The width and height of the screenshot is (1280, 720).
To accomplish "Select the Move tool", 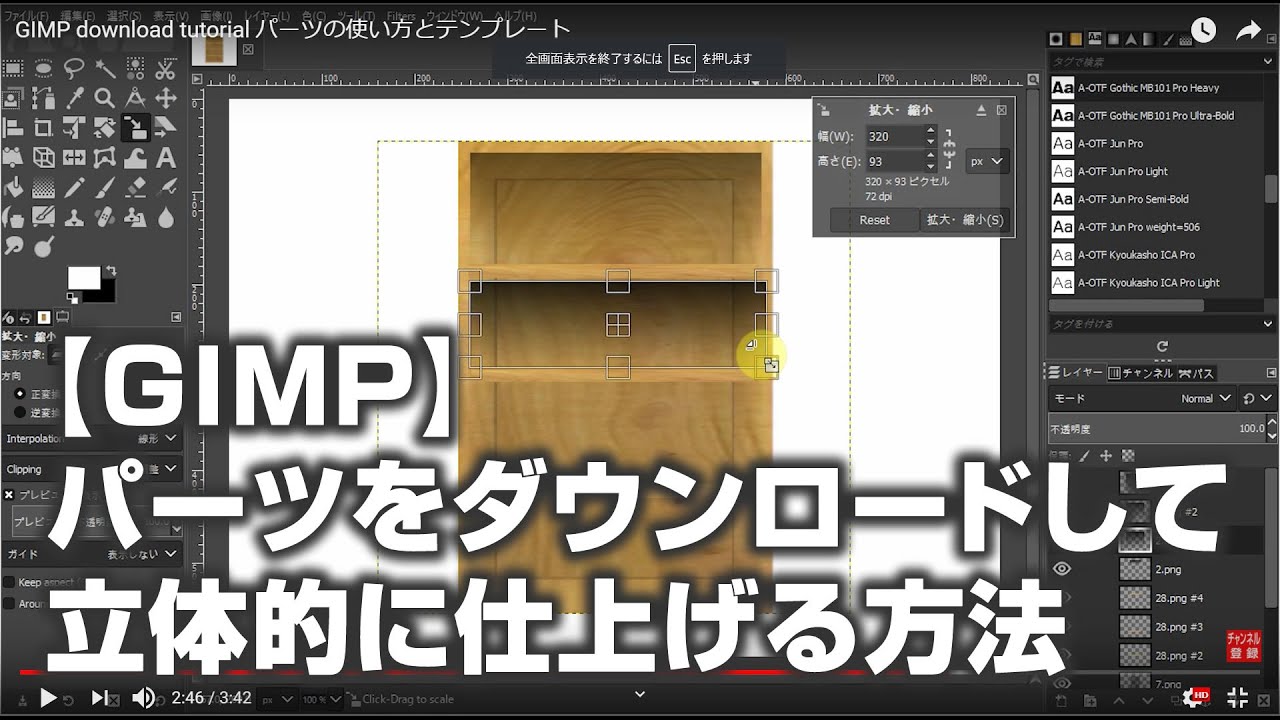I will point(166,98).
